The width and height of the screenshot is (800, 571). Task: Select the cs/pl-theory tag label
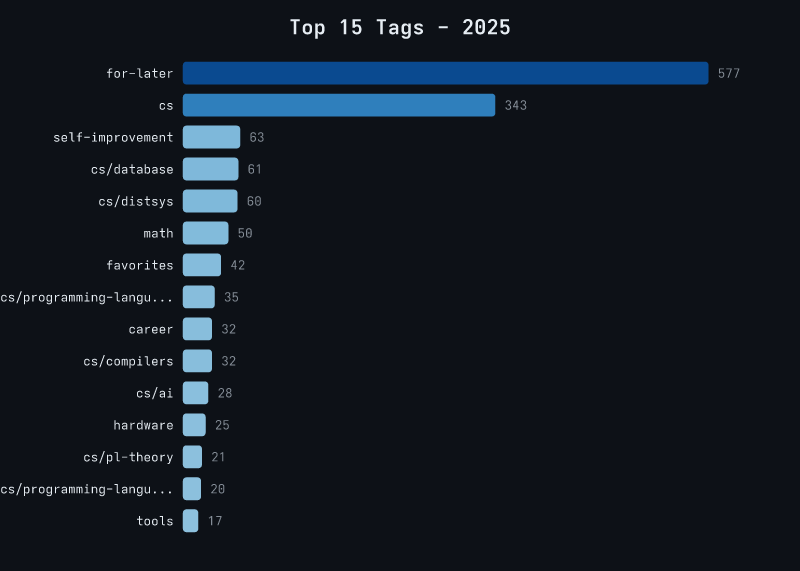[128, 457]
